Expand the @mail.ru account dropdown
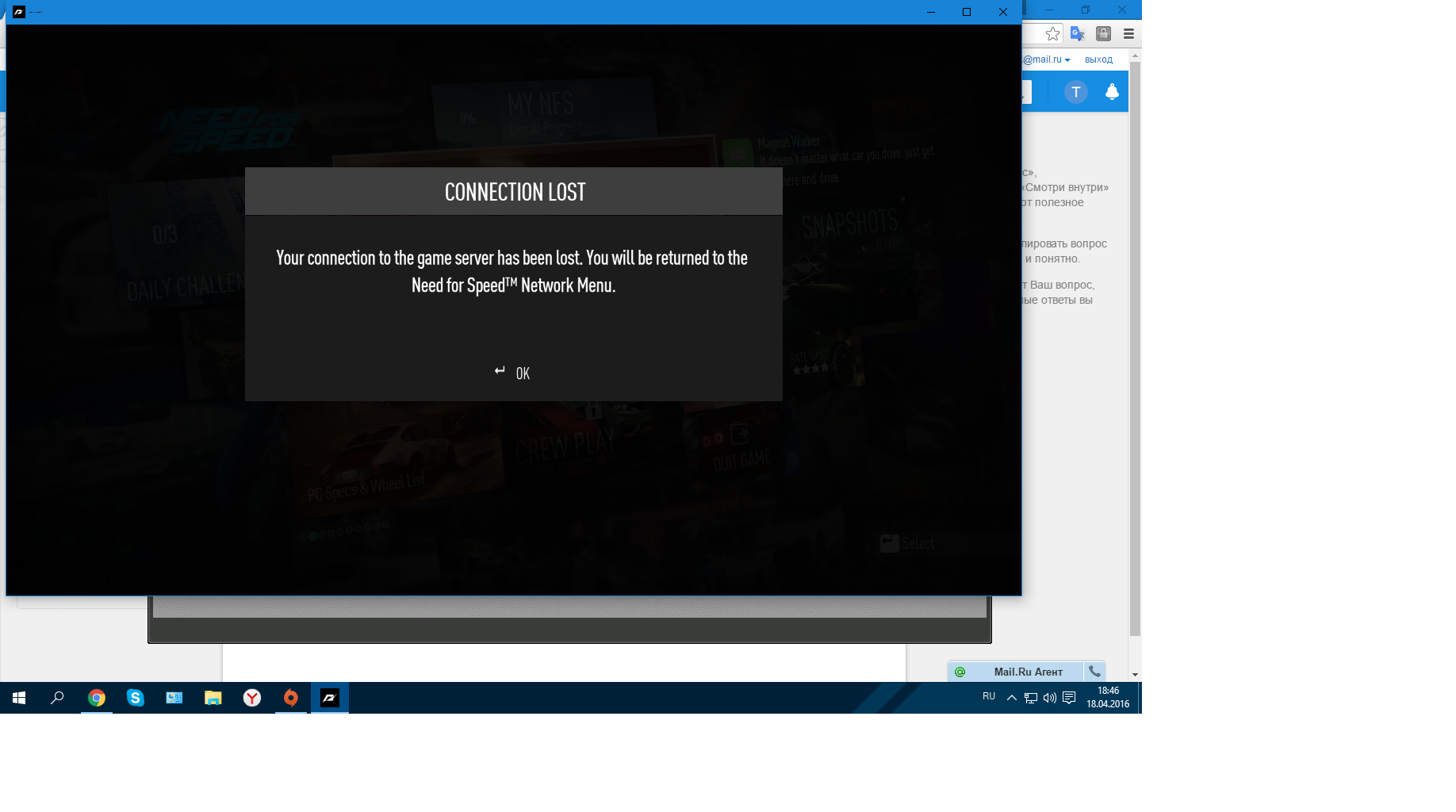The height and width of the screenshot is (812, 1456). tap(1047, 59)
